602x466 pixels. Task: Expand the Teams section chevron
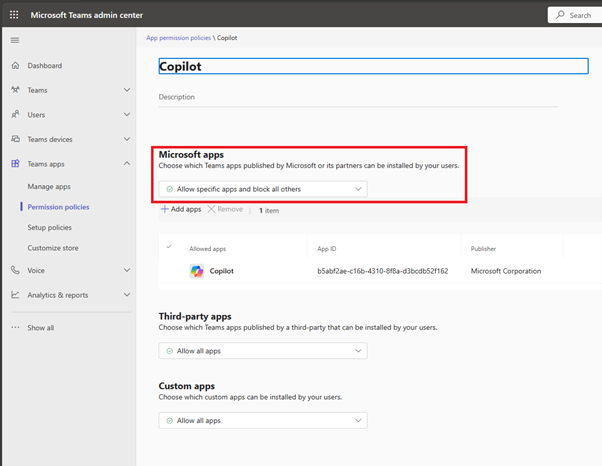point(127,90)
